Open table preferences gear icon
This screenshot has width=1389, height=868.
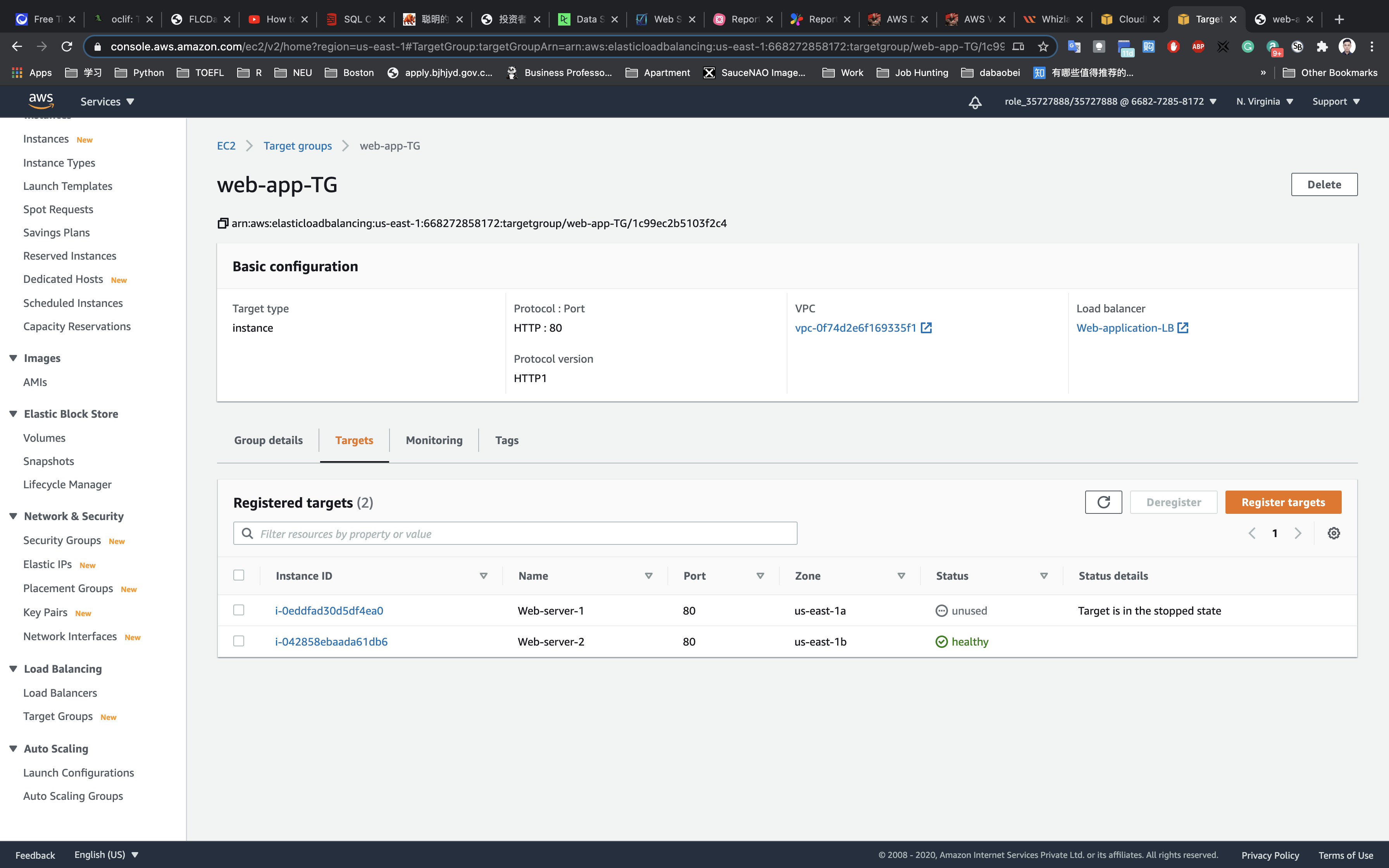coord(1333,533)
